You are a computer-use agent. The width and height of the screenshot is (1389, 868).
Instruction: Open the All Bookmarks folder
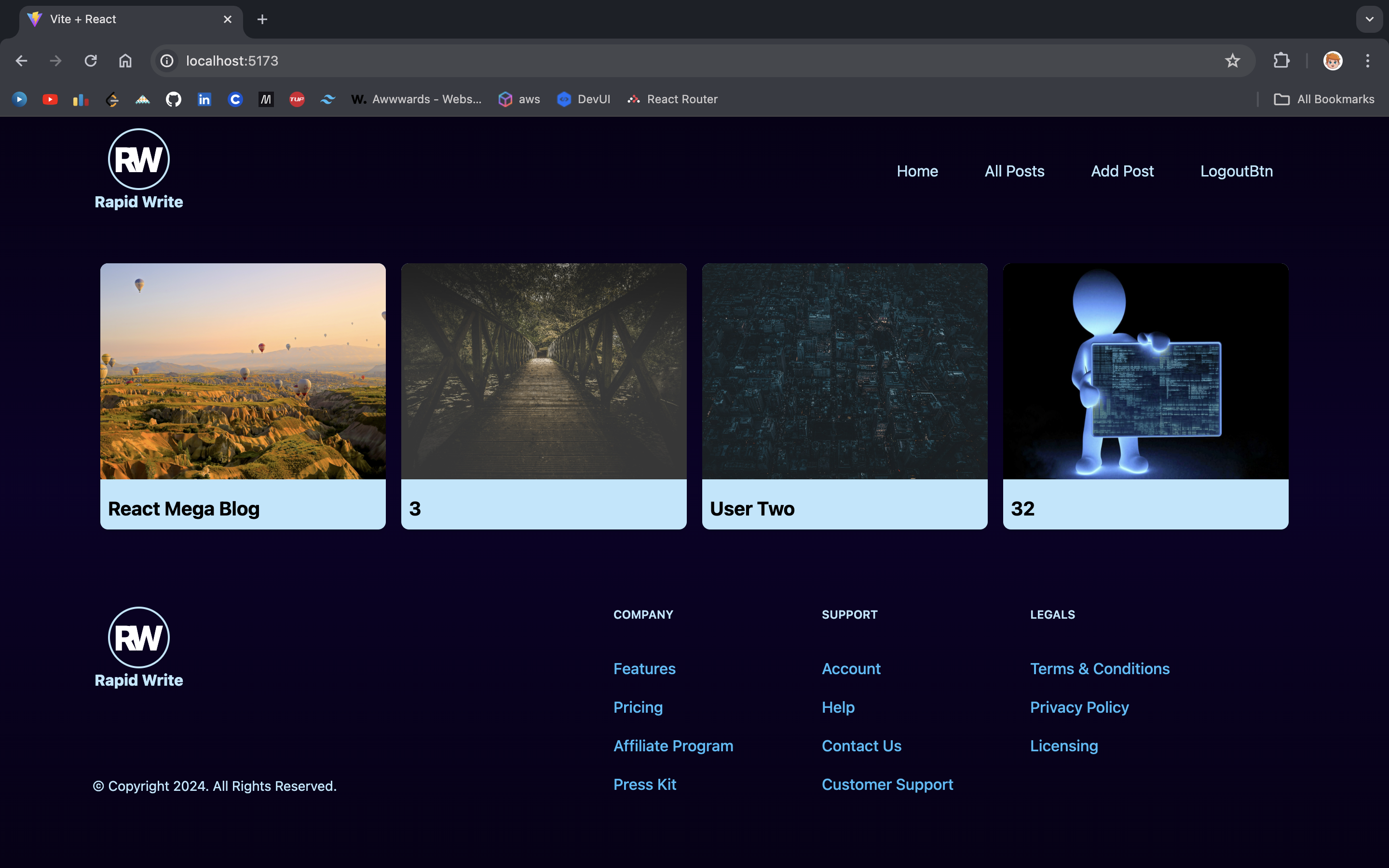pyautogui.click(x=1323, y=99)
